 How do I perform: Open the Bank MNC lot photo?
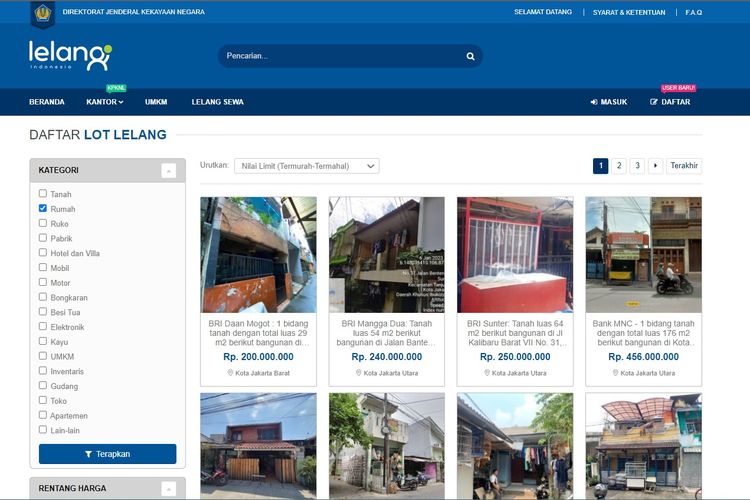[643, 255]
